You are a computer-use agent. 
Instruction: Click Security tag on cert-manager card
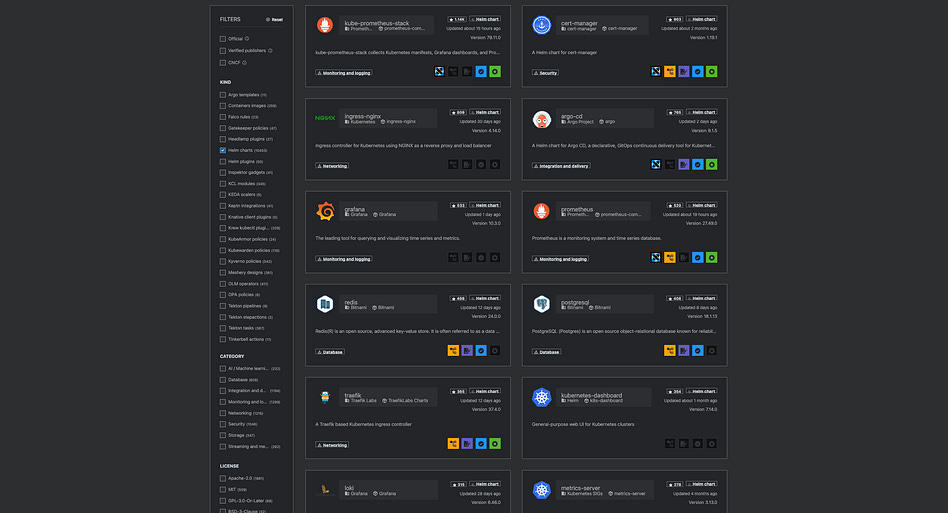tap(545, 73)
